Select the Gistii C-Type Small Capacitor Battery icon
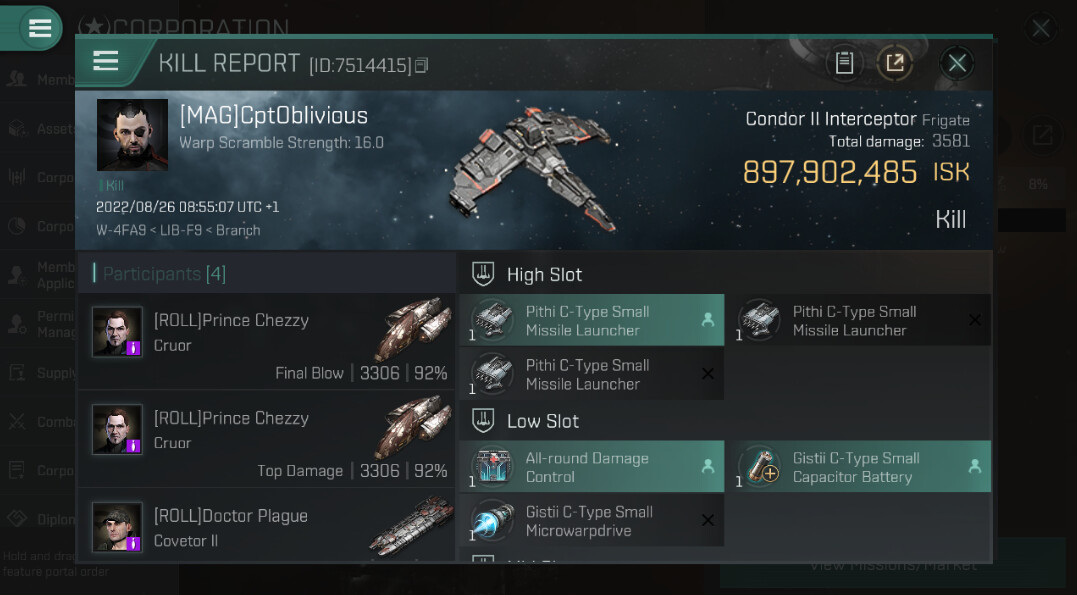Viewport: 1077px width, 595px height. (x=760, y=467)
